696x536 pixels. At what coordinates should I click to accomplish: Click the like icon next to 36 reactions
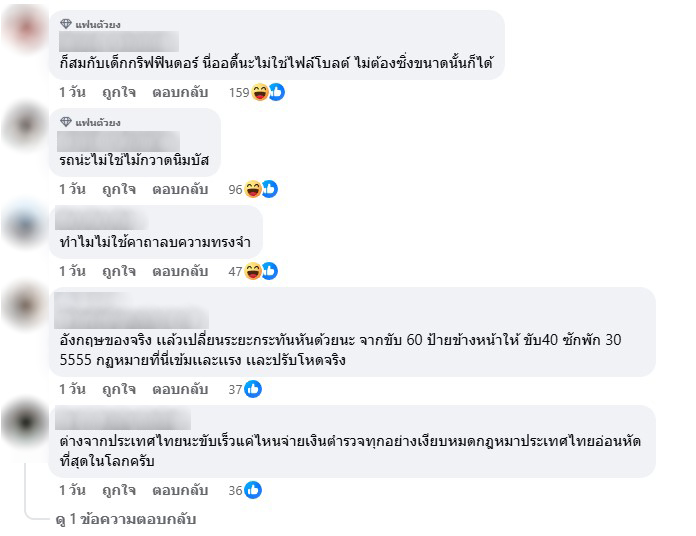click(x=253, y=490)
